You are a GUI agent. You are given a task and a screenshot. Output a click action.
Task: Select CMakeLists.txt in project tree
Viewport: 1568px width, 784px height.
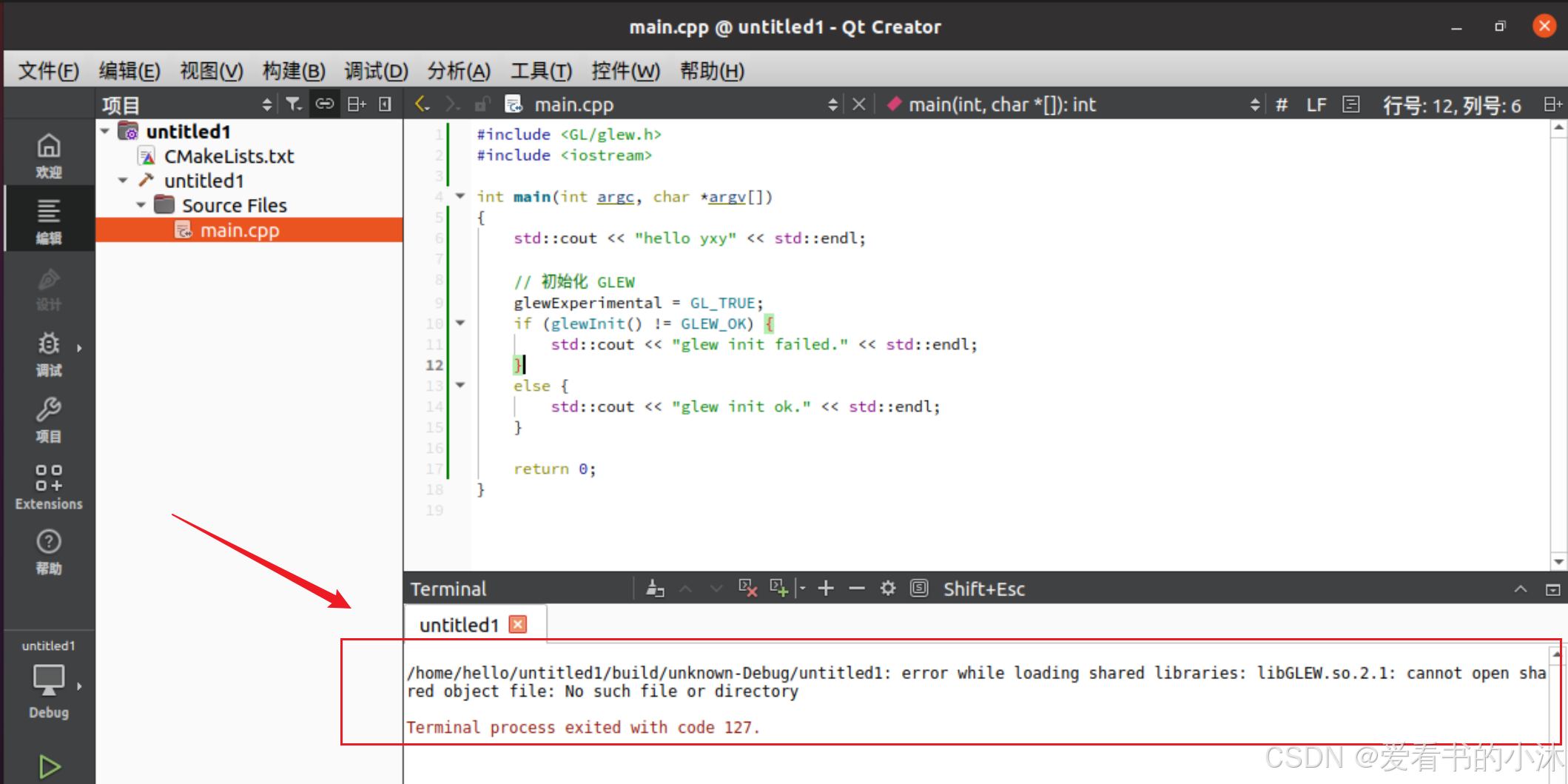(229, 156)
